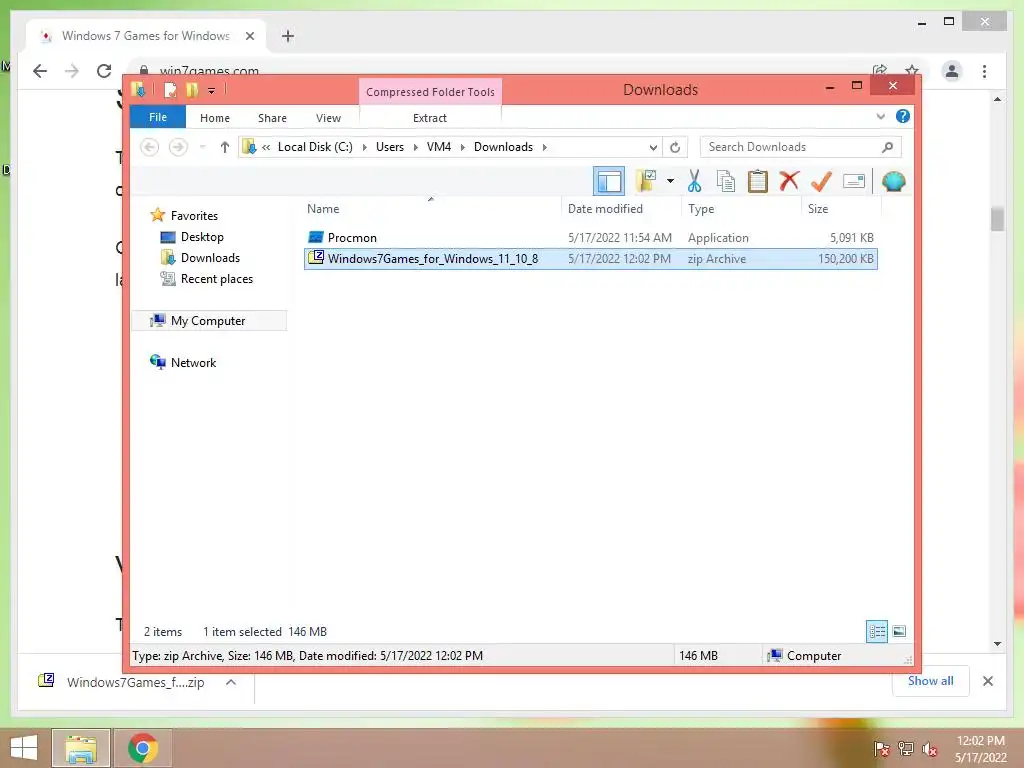
Task: Click the shell icon in toolbar
Action: (x=893, y=181)
